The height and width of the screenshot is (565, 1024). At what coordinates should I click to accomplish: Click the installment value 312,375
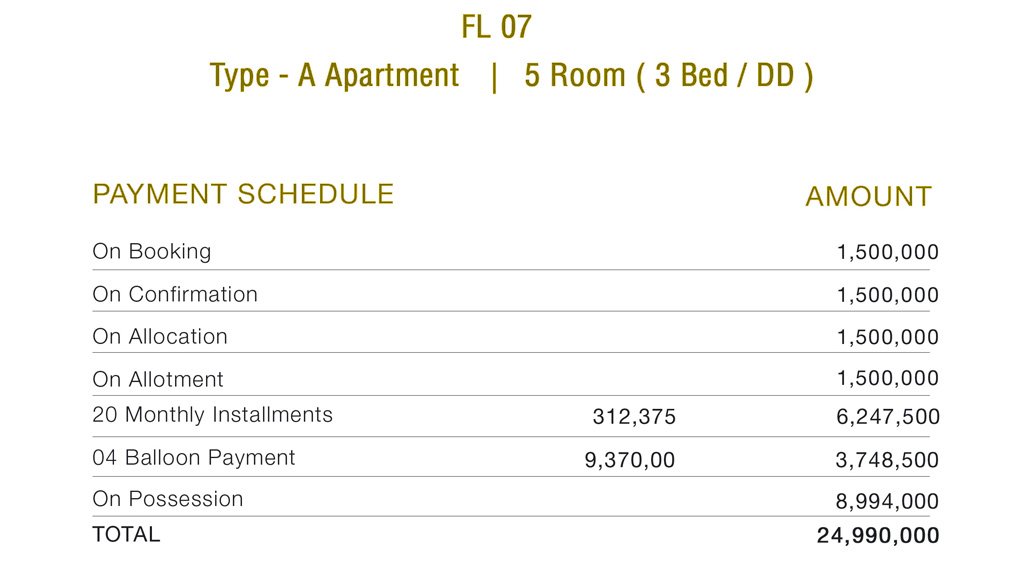(x=634, y=417)
